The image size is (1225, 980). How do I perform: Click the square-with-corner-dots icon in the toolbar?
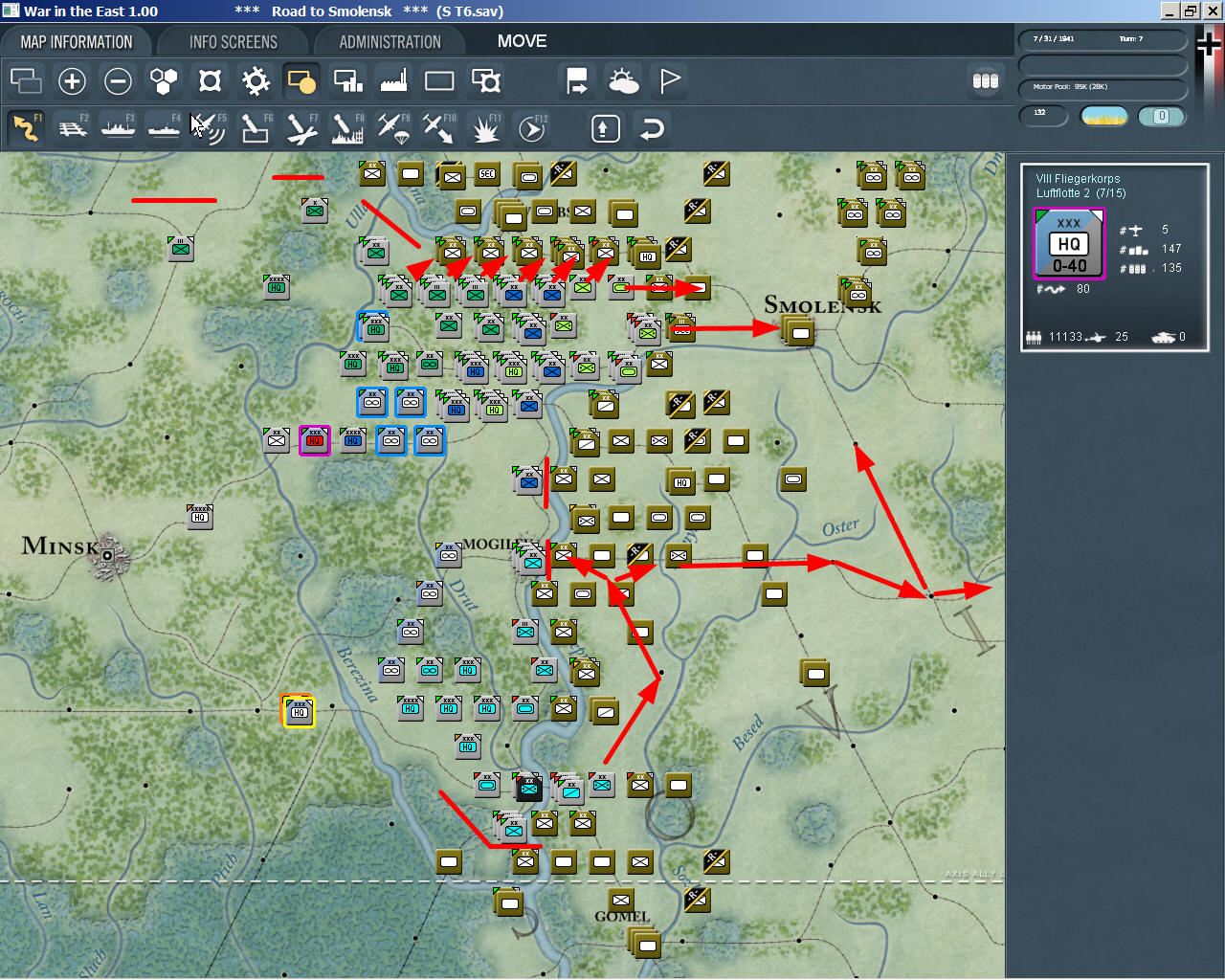coord(210,81)
